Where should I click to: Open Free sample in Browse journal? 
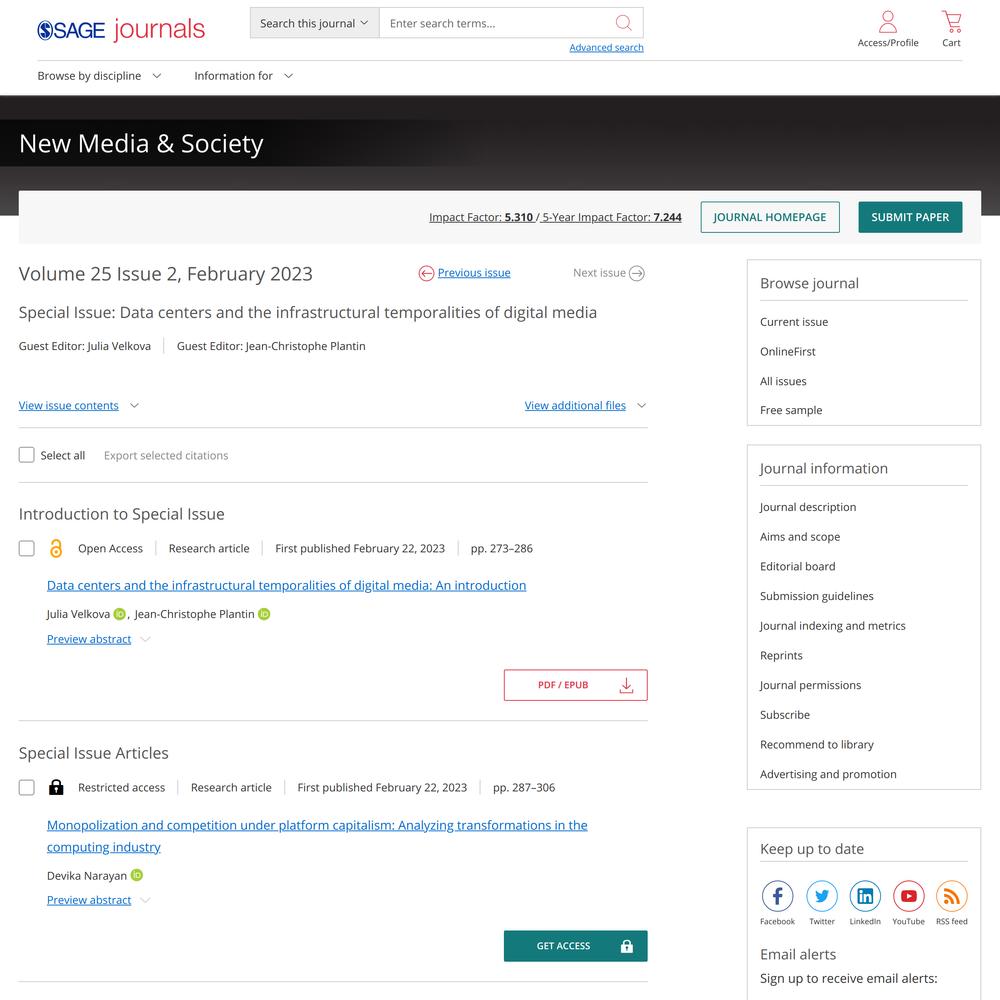tap(791, 410)
